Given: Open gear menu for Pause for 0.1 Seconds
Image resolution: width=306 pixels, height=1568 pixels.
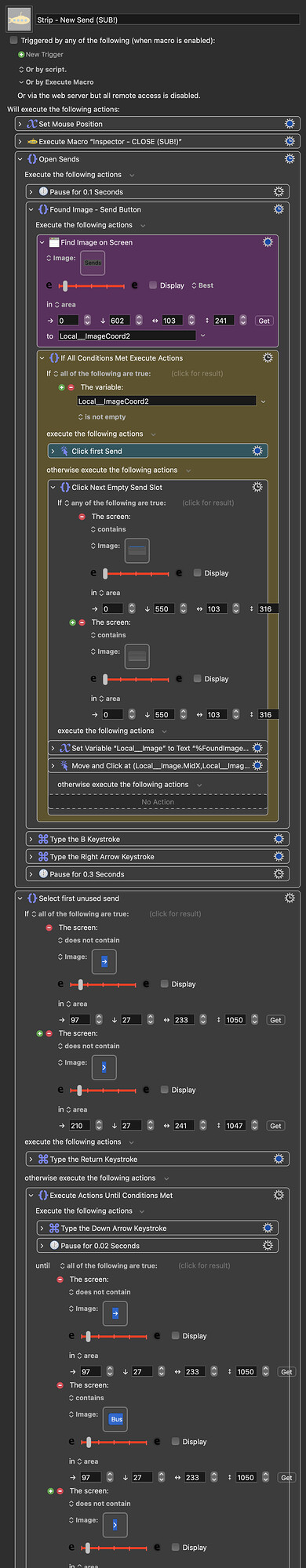Looking at the screenshot, I should pyautogui.click(x=279, y=191).
